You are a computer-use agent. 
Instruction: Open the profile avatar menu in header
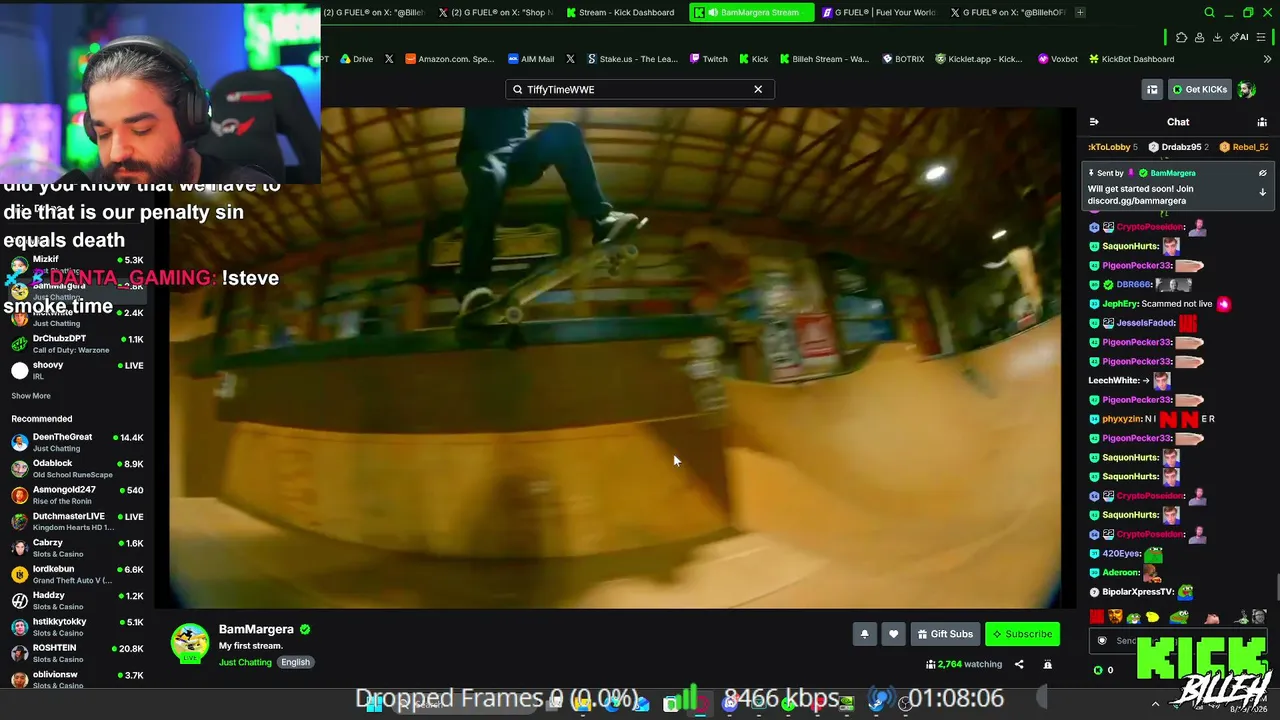pyautogui.click(x=1246, y=89)
